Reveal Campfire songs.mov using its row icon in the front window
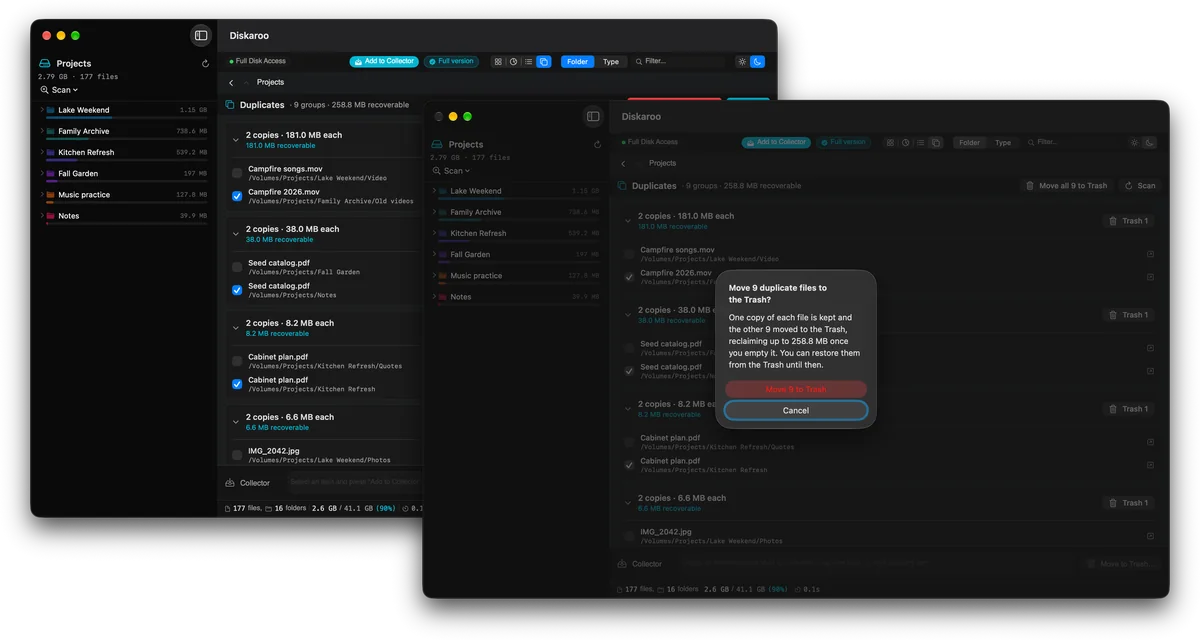1200x640 pixels. pyautogui.click(x=1151, y=254)
